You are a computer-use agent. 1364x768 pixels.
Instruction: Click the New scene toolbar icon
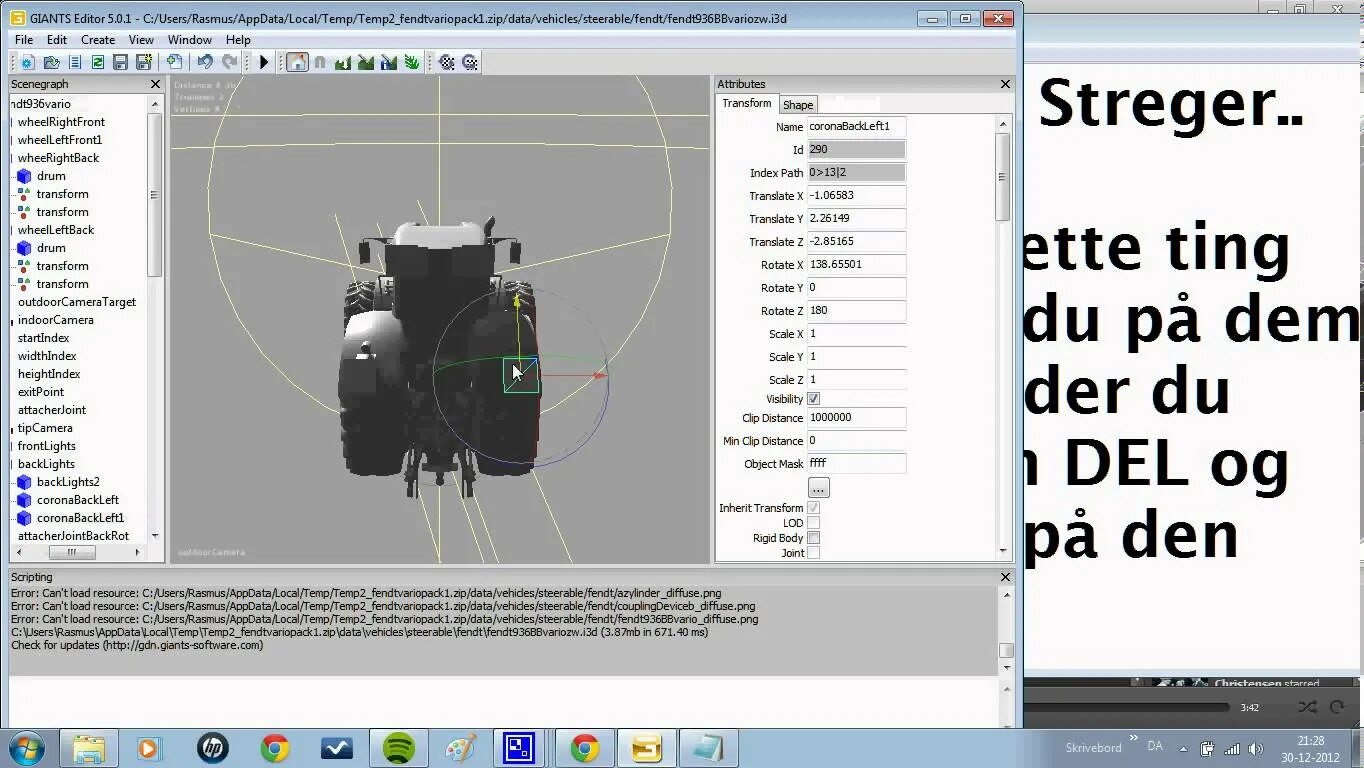[28, 62]
